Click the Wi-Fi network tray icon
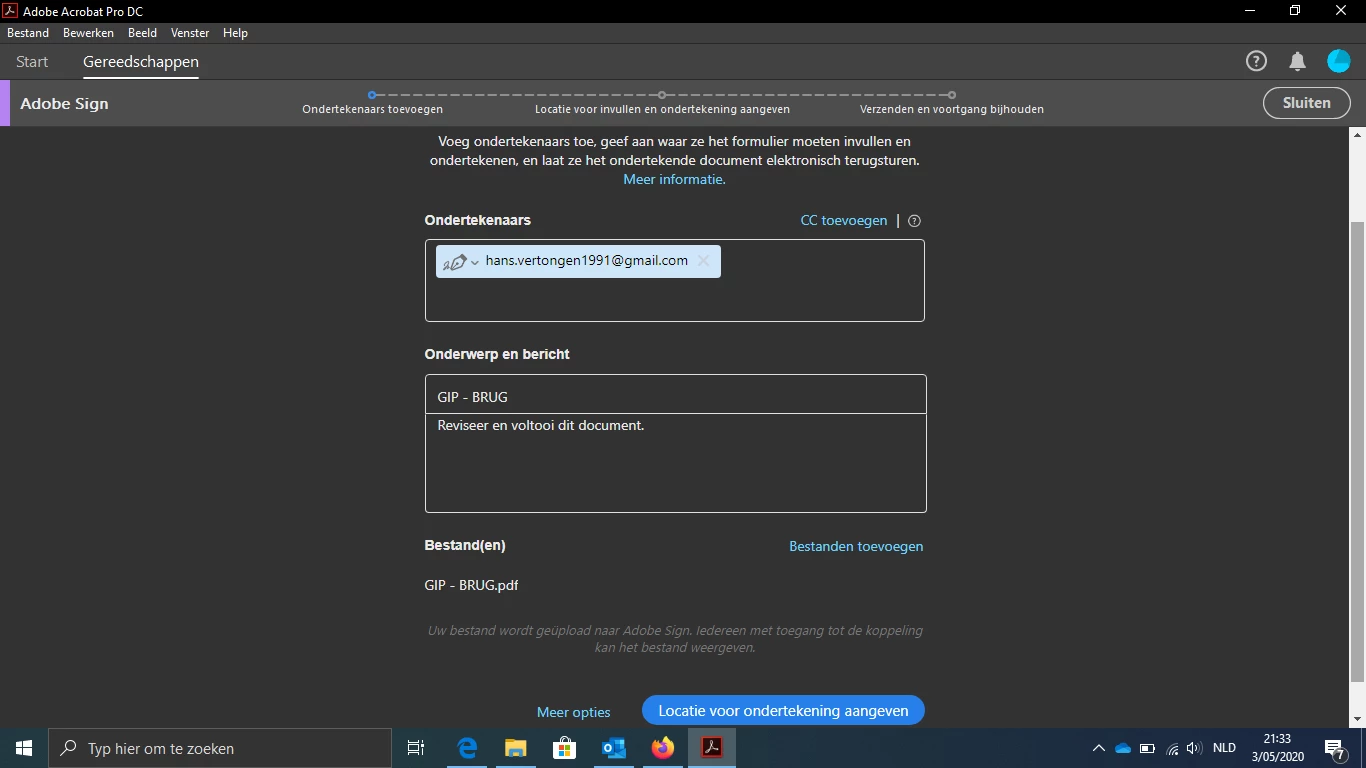This screenshot has width=1366, height=768. 1172,748
